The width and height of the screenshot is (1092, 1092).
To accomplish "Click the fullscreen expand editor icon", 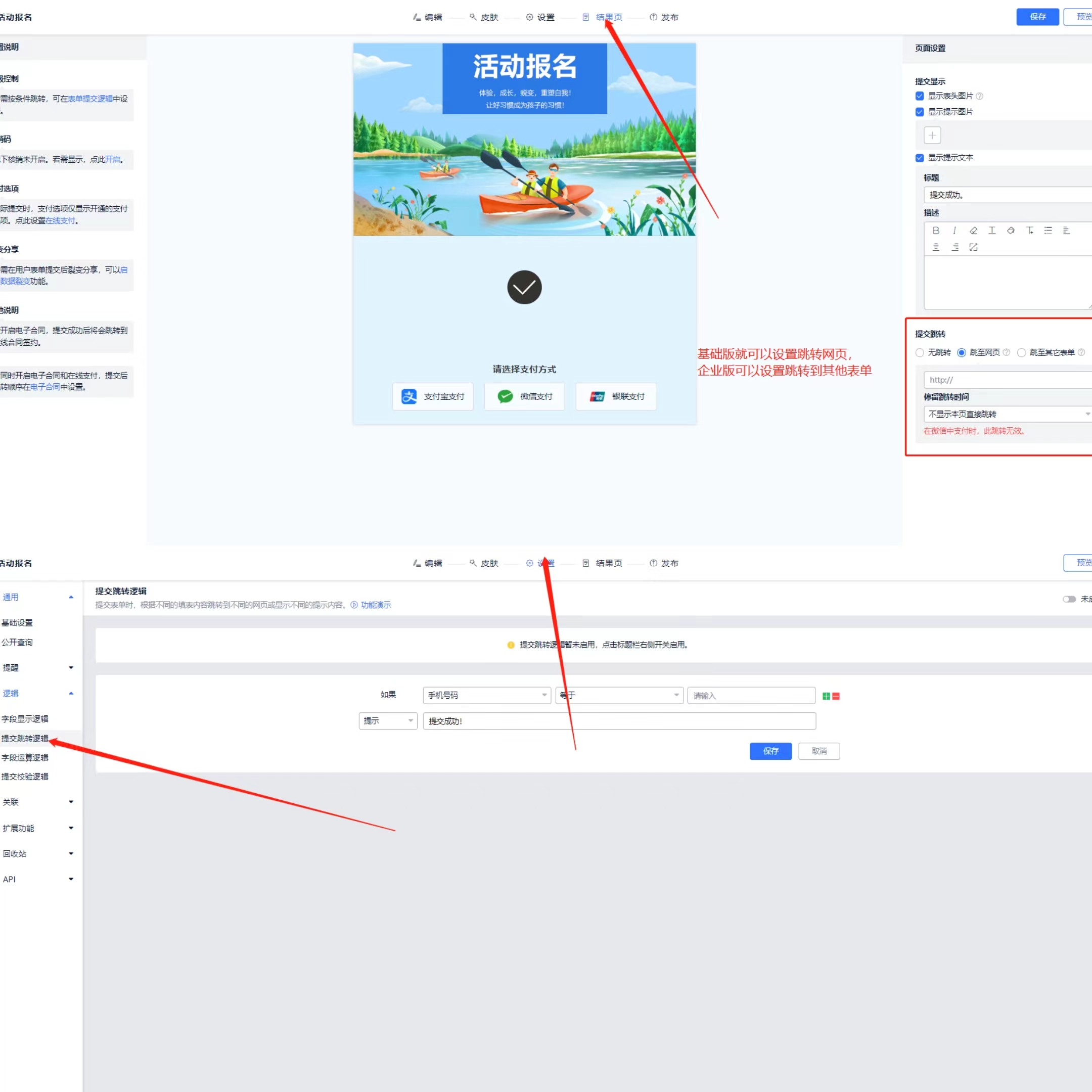I will click(973, 247).
